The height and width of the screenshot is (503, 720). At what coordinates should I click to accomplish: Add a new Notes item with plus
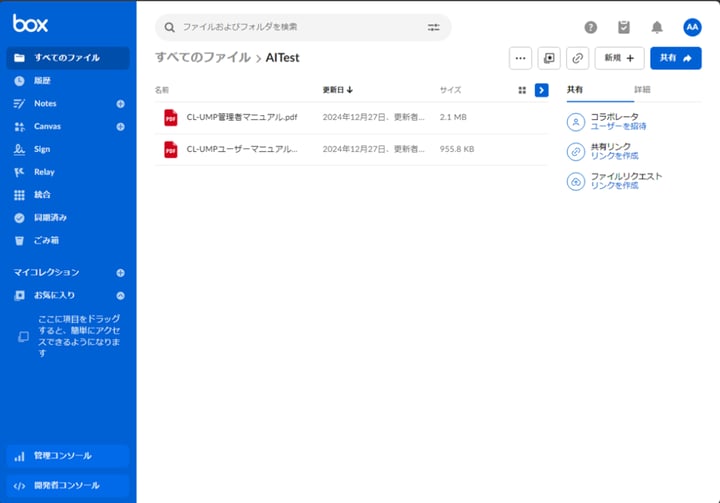(120, 103)
